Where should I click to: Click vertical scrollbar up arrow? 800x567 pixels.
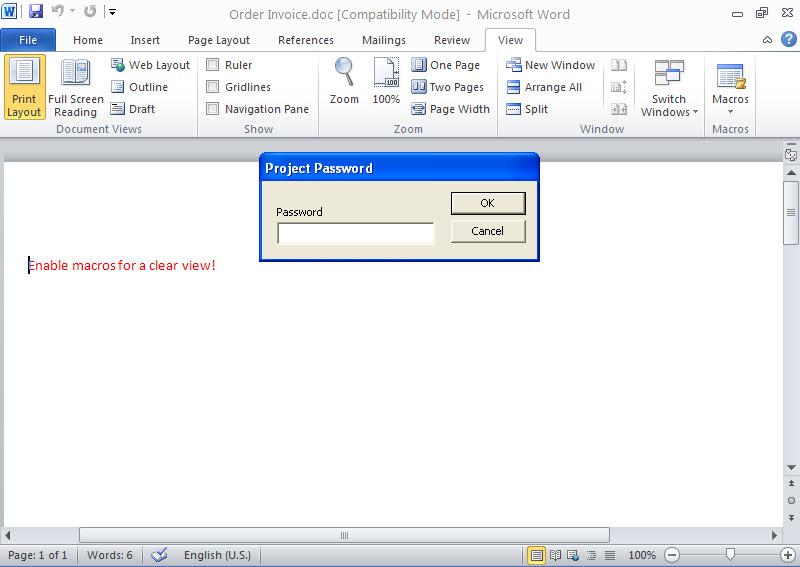[x=791, y=173]
